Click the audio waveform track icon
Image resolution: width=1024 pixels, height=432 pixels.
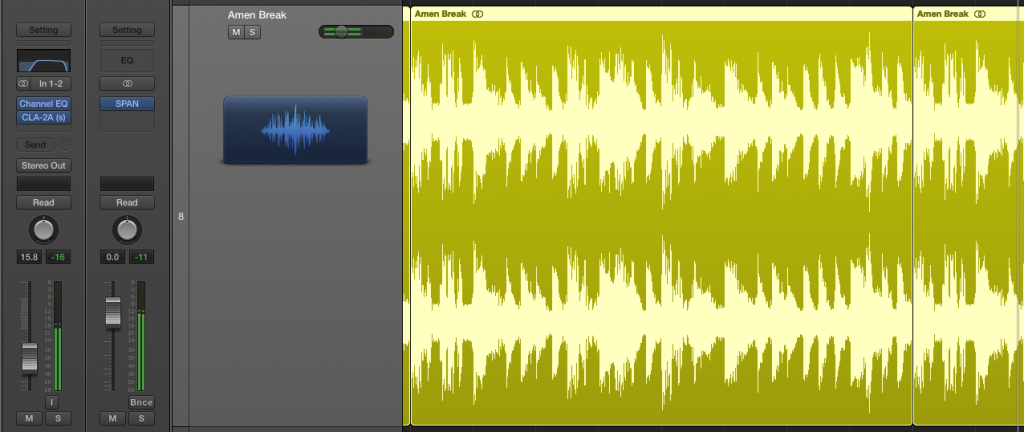click(295, 130)
